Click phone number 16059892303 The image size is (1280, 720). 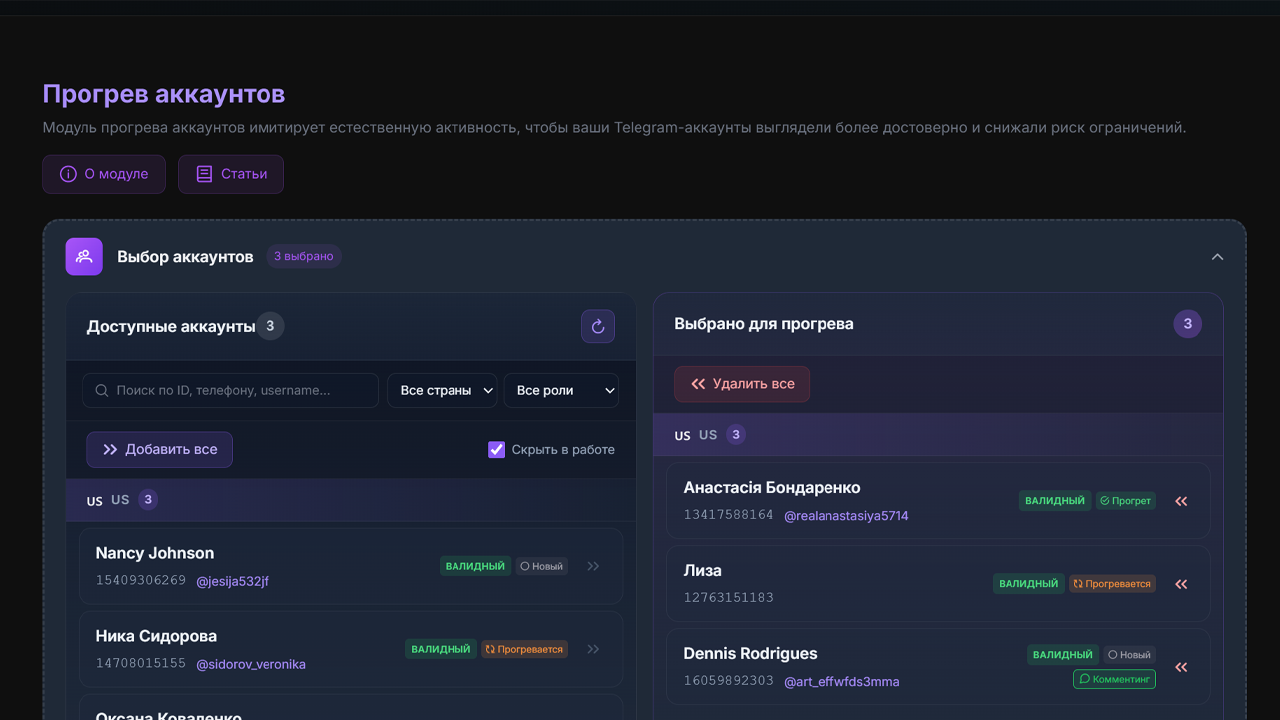[729, 681]
